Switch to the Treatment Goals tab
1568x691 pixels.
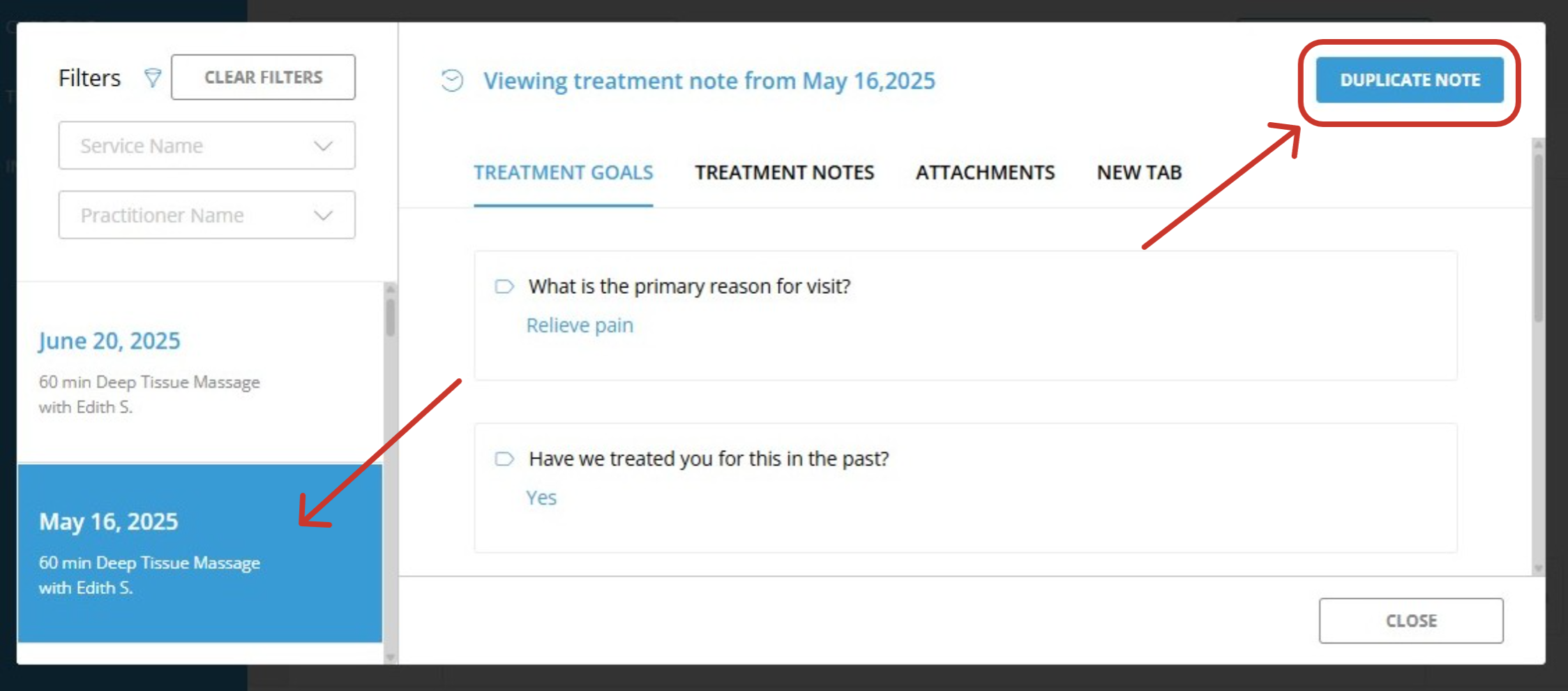point(563,172)
